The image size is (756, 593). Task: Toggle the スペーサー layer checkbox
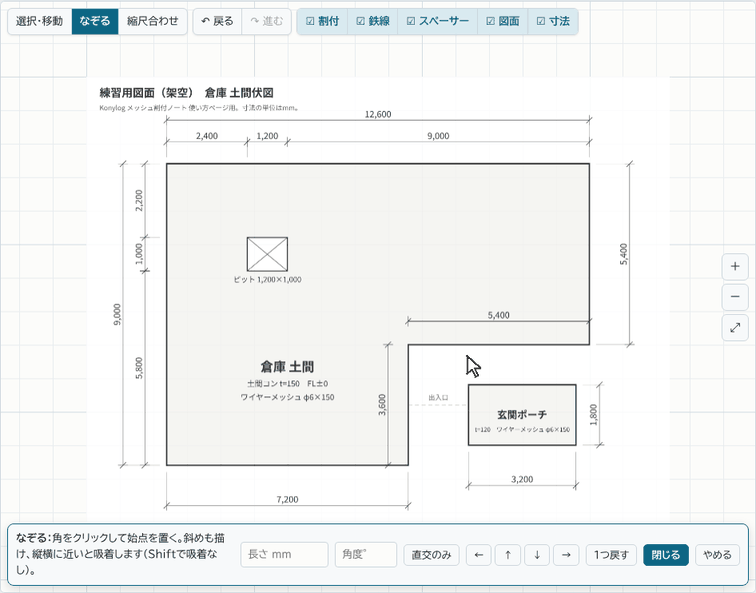tap(438, 21)
